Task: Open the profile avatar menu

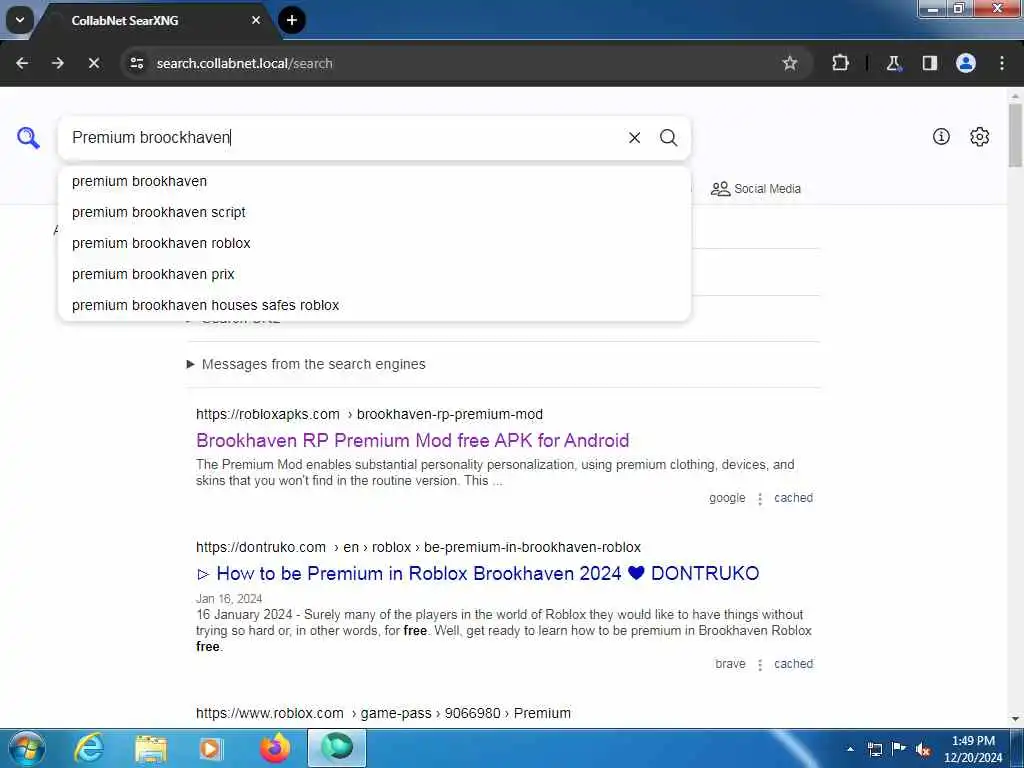Action: (966, 63)
